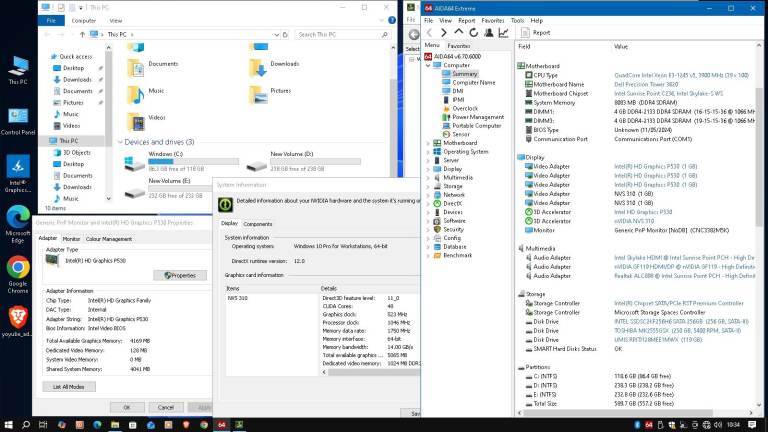The height and width of the screenshot is (432, 768).
Task: Click the graph icon in AIDA64 toolbar
Action: coord(505,32)
